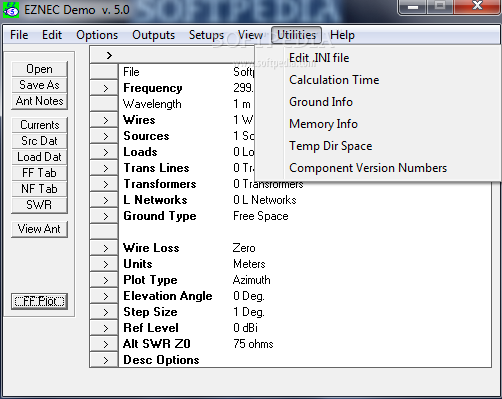Click the top arrow title bar button

(x=109, y=55)
